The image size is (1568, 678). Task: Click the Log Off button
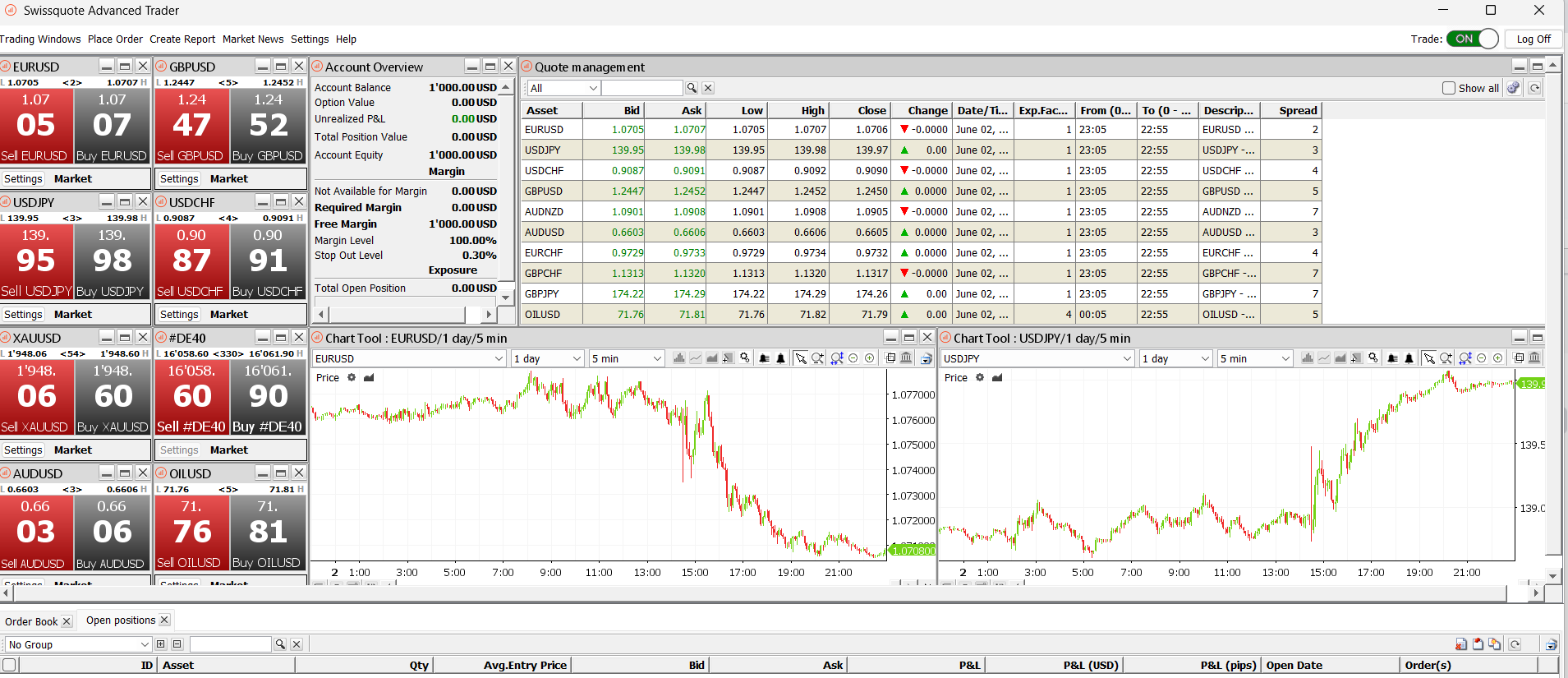pyautogui.click(x=1534, y=39)
